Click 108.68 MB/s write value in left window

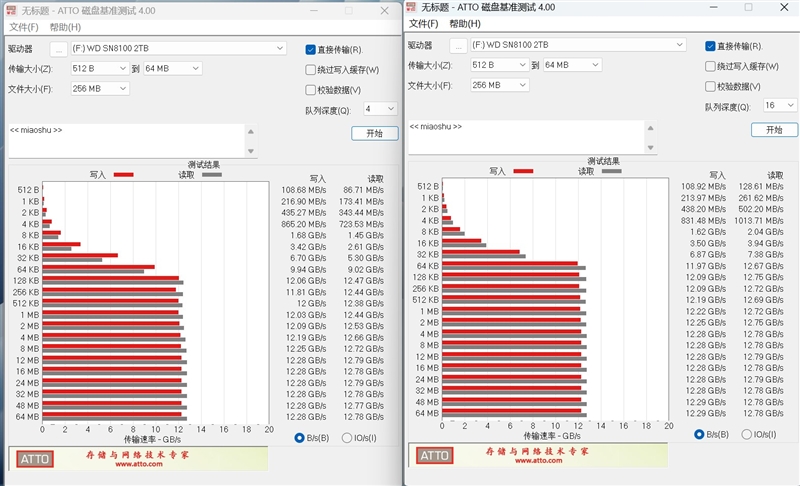click(304, 190)
